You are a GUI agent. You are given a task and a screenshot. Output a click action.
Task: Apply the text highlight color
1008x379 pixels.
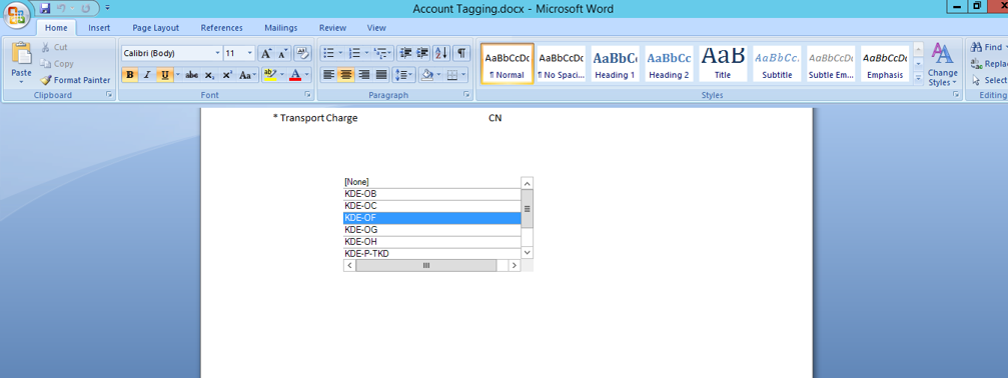tap(270, 75)
